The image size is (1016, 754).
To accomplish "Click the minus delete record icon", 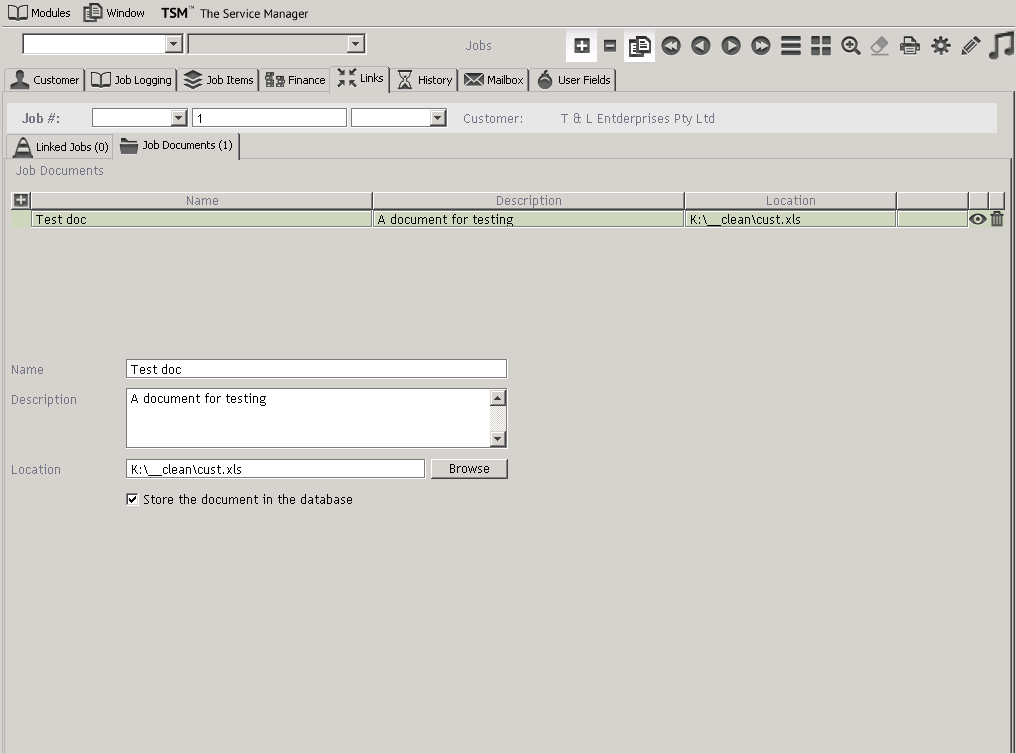I will pyautogui.click(x=610, y=46).
